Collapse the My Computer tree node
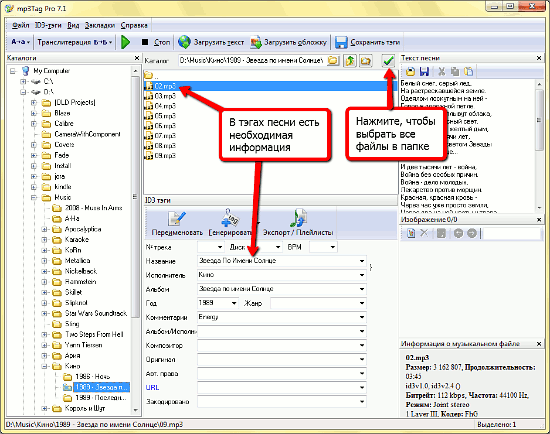 pos(13,71)
